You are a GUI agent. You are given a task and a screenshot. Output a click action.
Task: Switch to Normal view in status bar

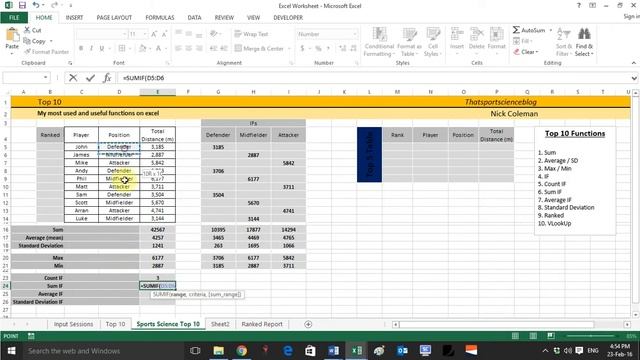[515, 336]
